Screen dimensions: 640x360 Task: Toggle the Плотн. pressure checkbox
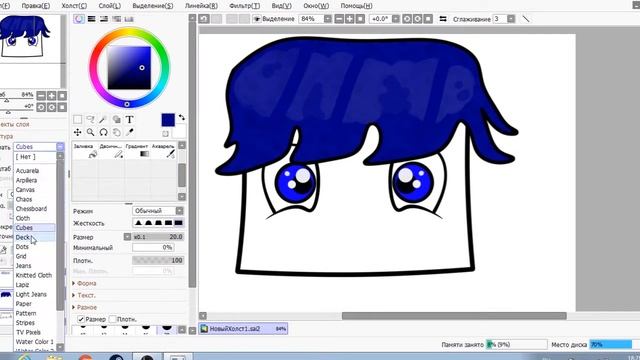pyautogui.click(x=113, y=319)
